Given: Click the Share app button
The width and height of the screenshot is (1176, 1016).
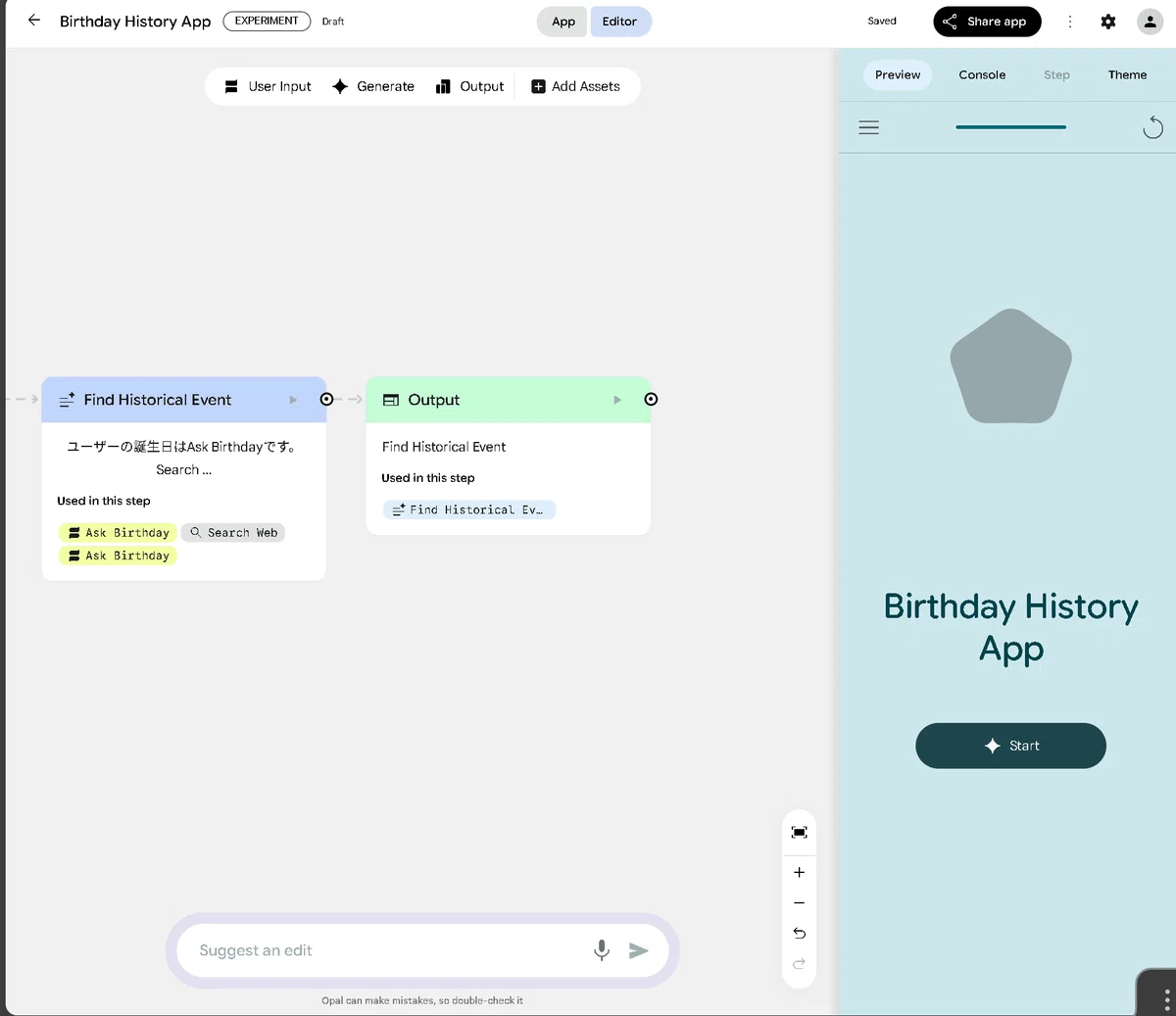Looking at the screenshot, I should coord(987,22).
